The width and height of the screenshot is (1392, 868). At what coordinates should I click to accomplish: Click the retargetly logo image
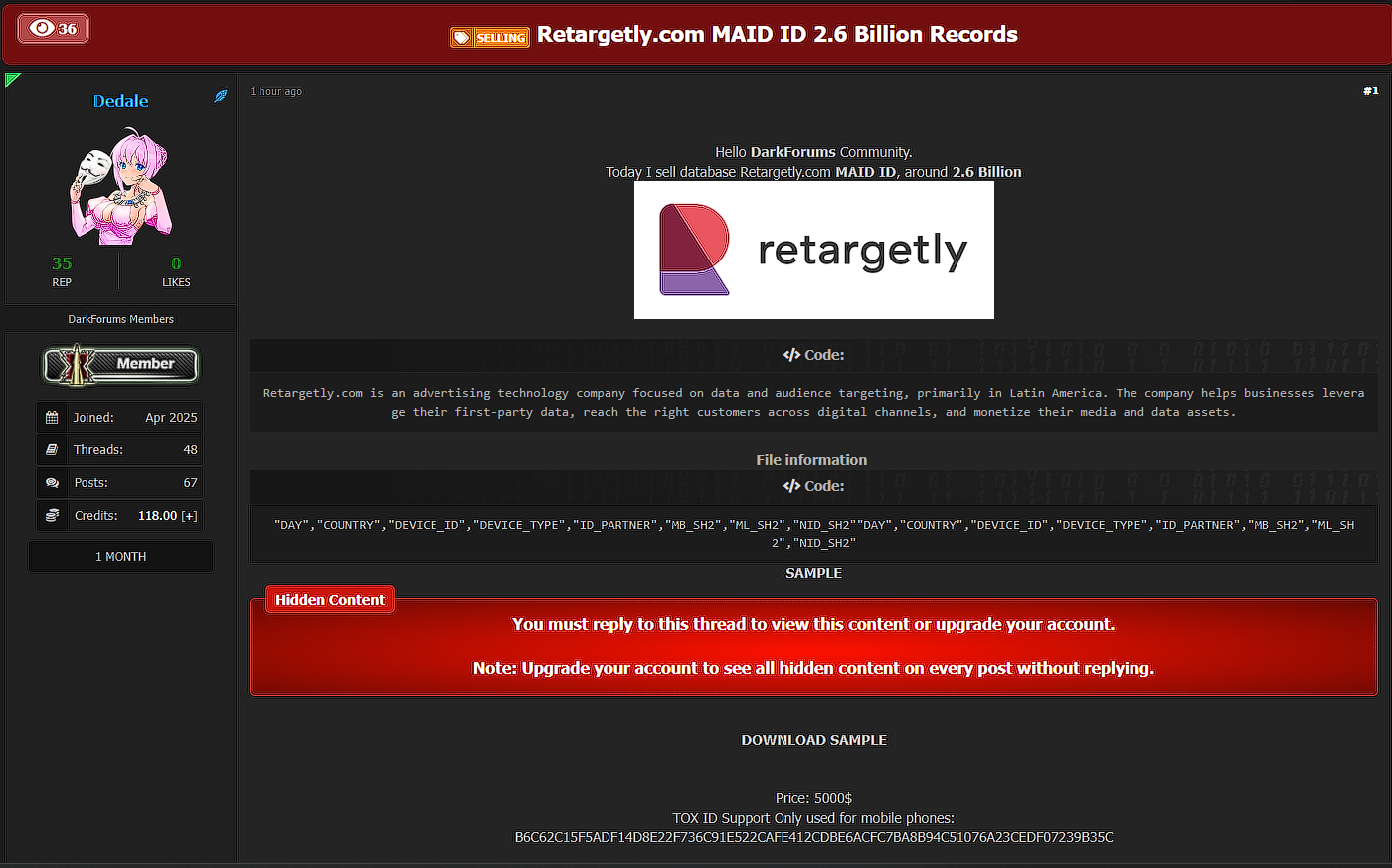pos(813,250)
